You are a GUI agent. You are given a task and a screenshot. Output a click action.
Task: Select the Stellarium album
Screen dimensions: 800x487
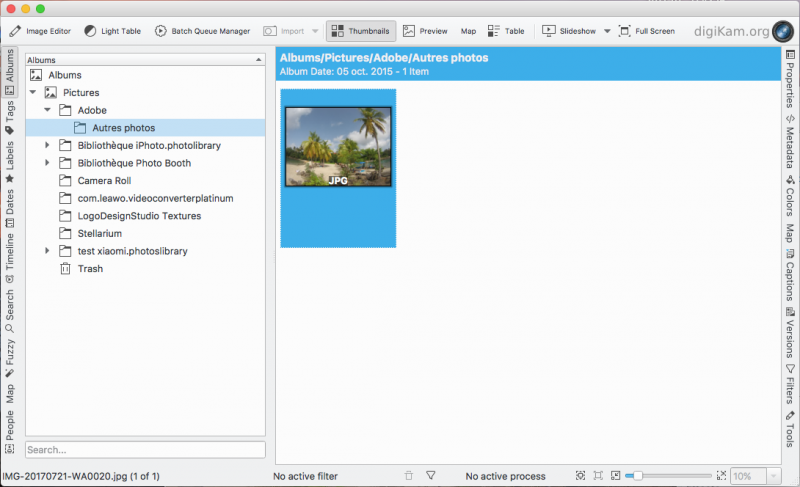click(x=99, y=233)
